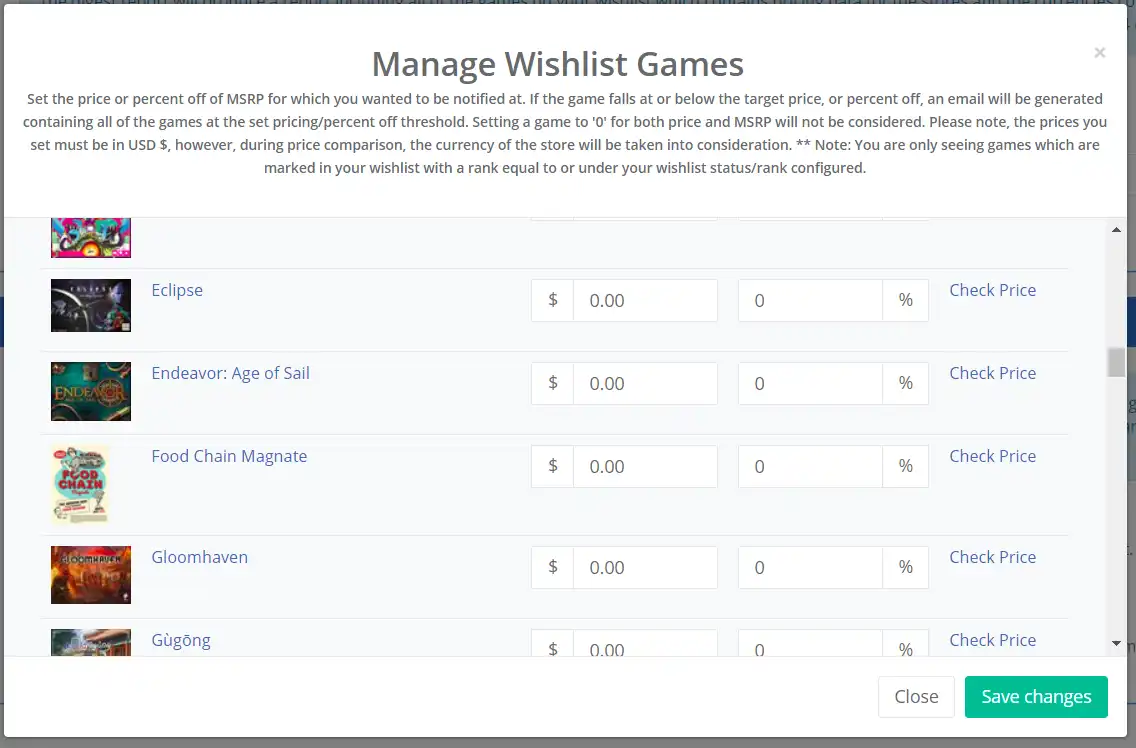Focus the Eclipse percent off field
The width and height of the screenshot is (1136, 748).
tap(810, 300)
